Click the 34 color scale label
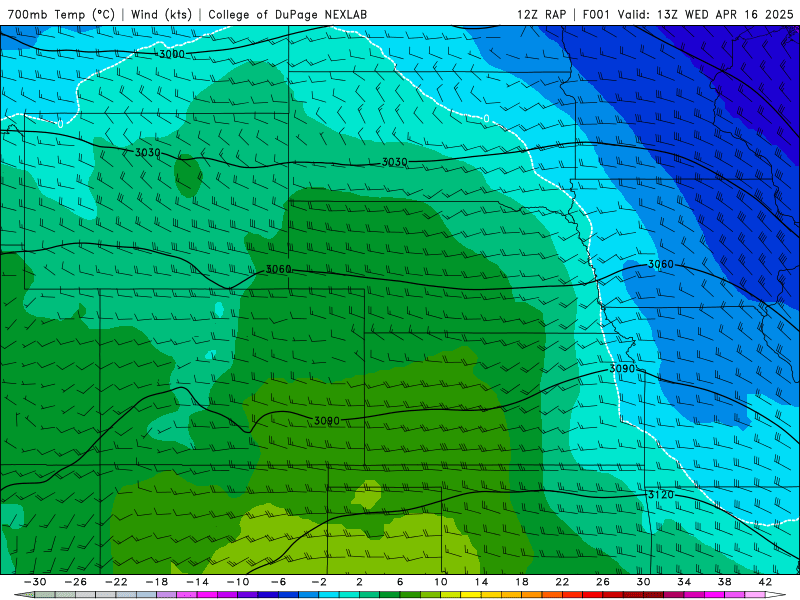 [x=684, y=582]
